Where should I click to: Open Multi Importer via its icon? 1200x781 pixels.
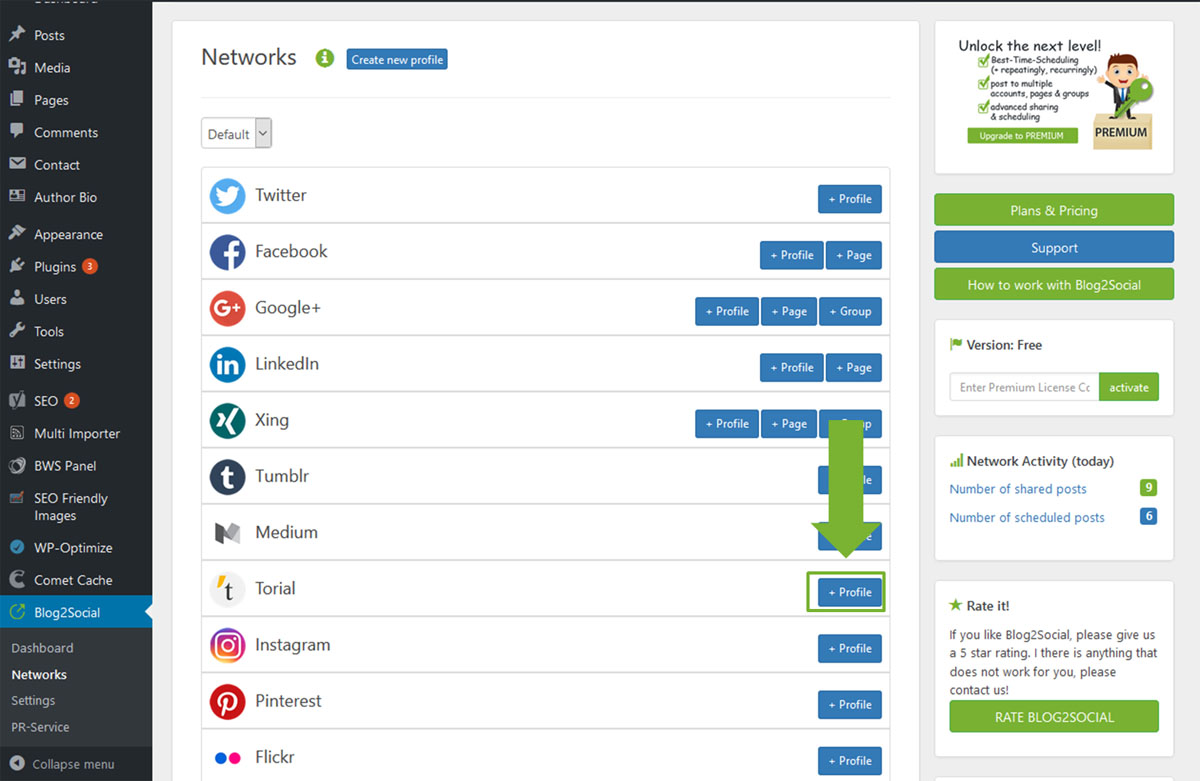coord(17,433)
